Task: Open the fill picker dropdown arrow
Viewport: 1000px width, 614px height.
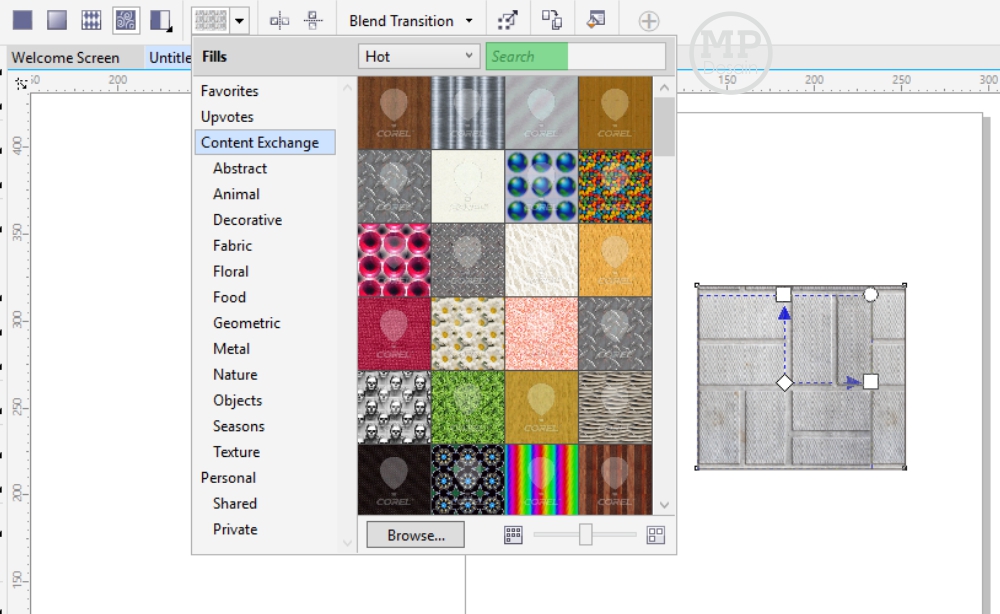Action: pyautogui.click(x=236, y=18)
